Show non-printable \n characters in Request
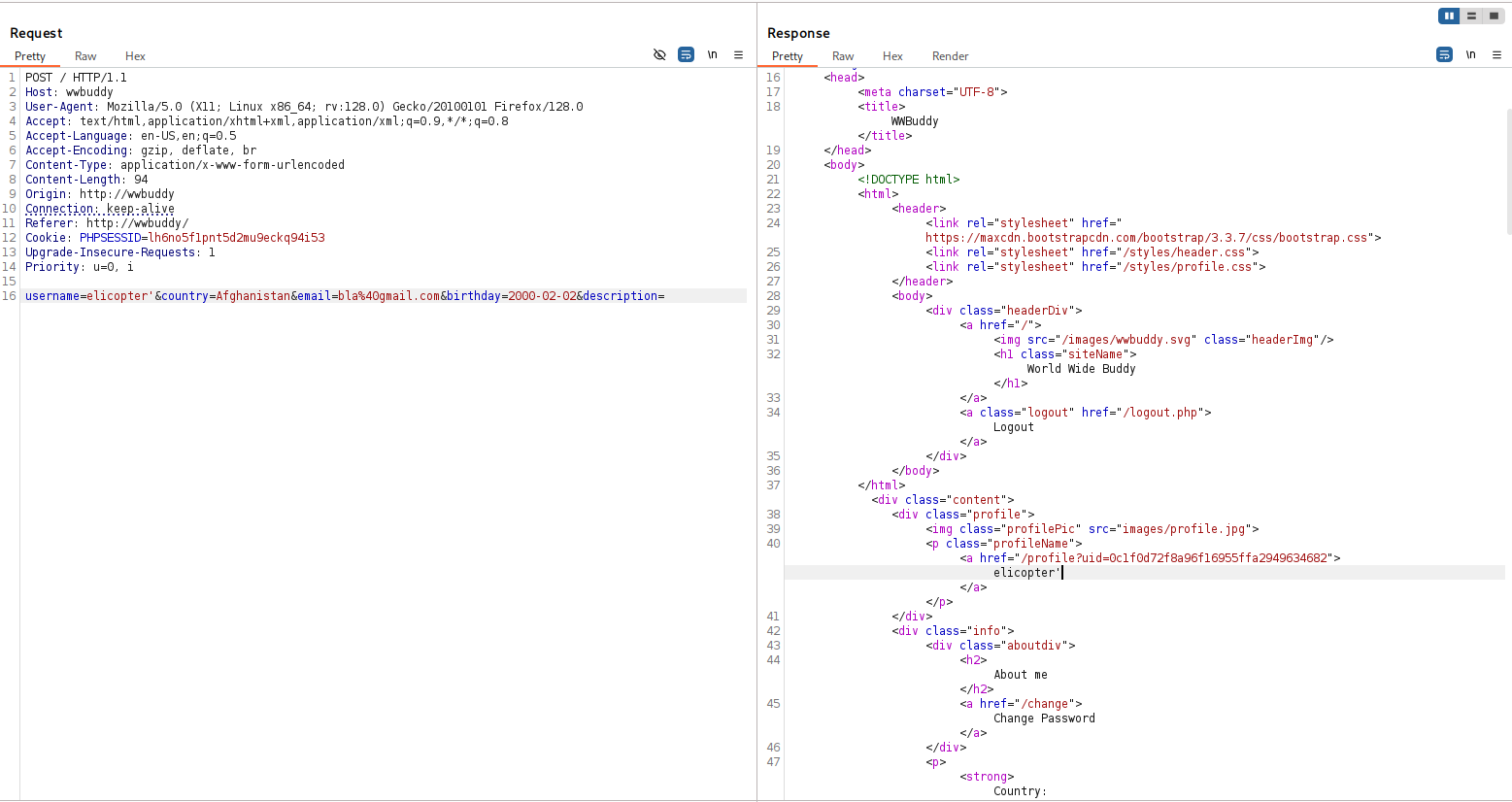 coord(712,55)
